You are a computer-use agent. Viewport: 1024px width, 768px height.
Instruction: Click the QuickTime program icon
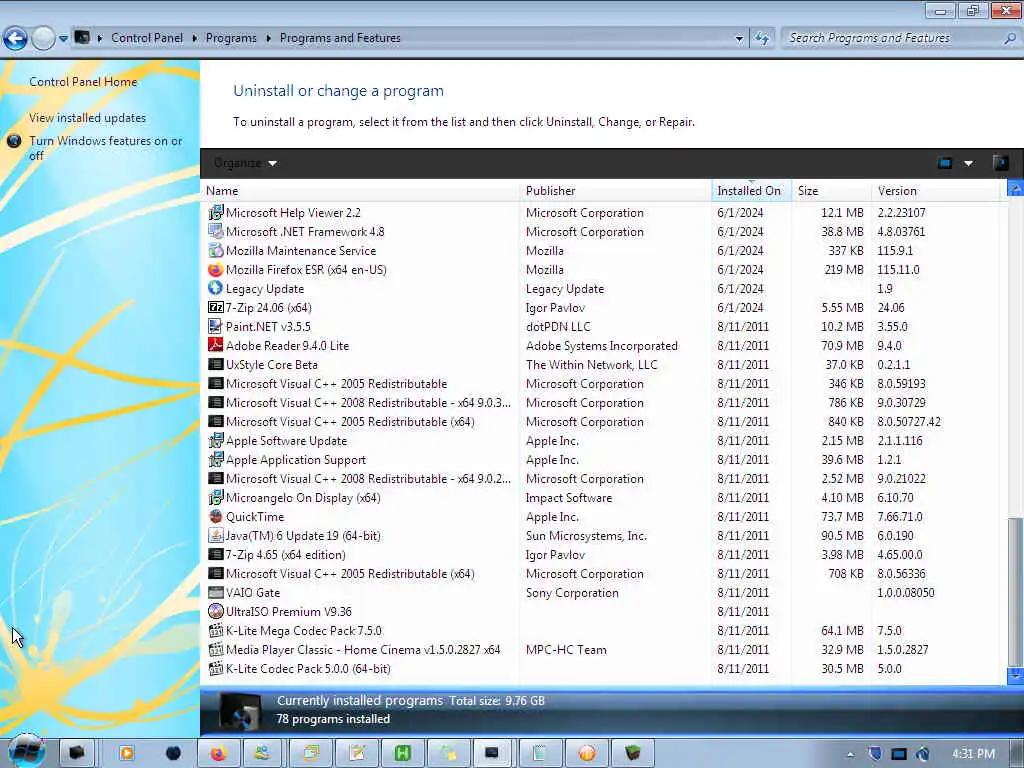click(x=216, y=517)
